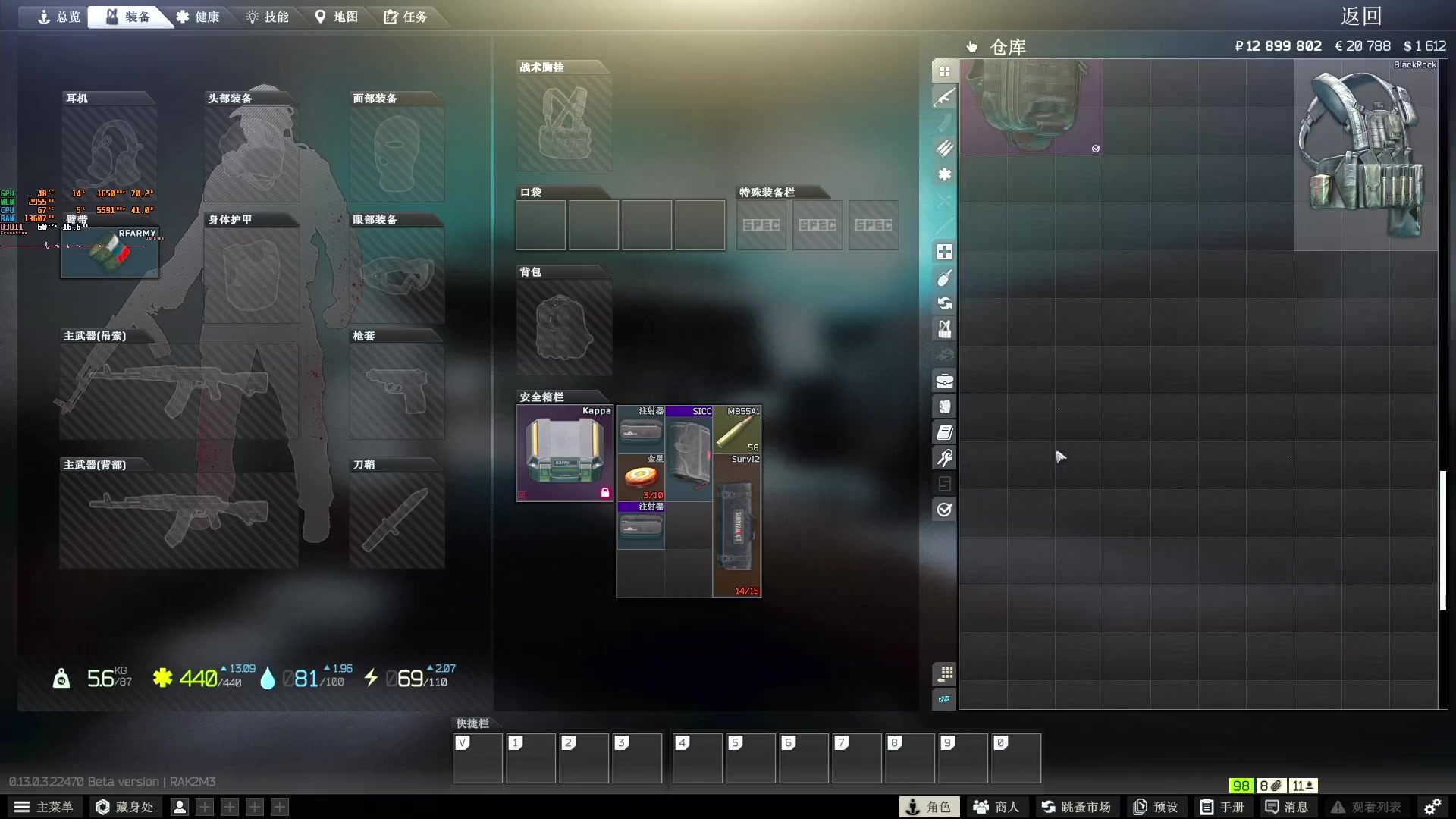The width and height of the screenshot is (1456, 819).
Task: Filter stash by weapon mods gear icon
Action: [944, 174]
